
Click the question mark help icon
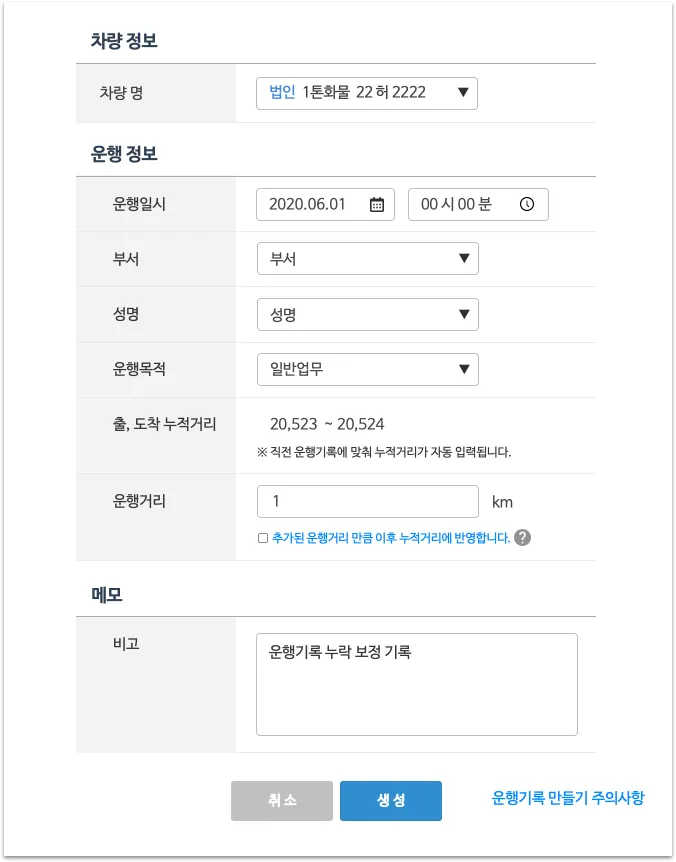522,538
